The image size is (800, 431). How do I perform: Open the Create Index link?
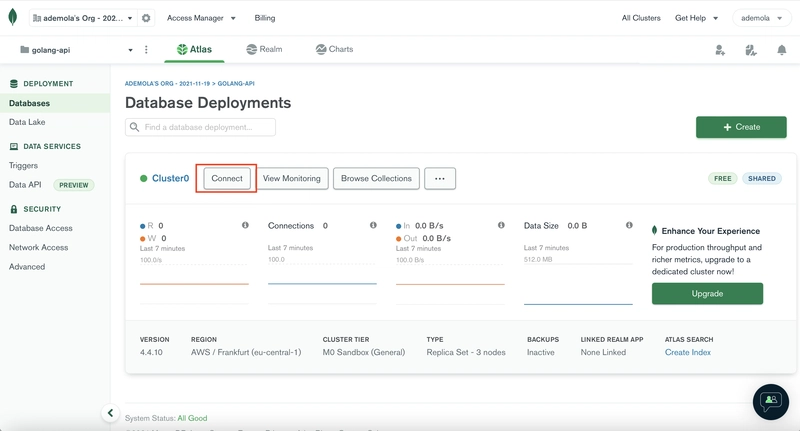coord(687,352)
